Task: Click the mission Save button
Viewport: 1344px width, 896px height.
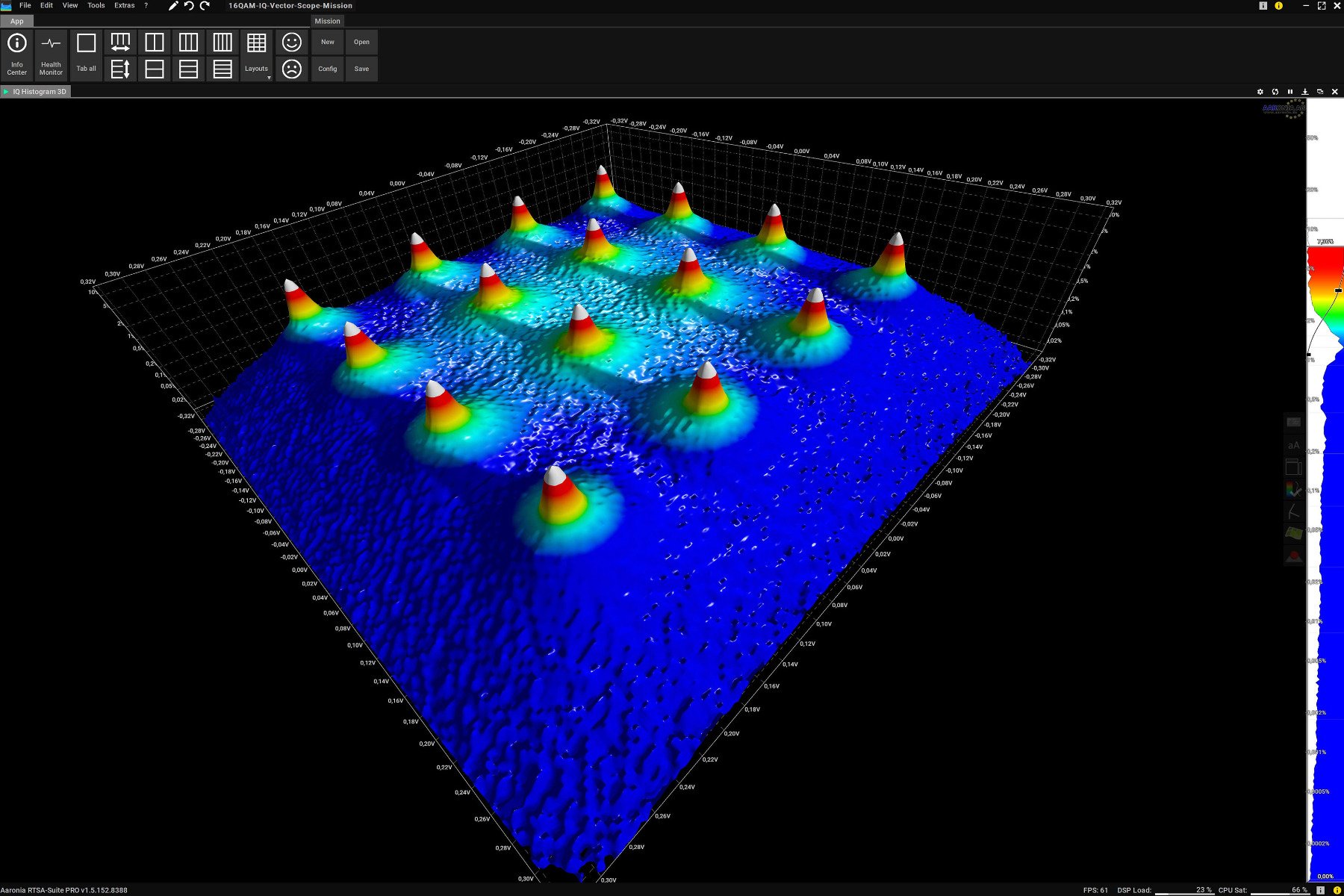Action: coord(361,69)
